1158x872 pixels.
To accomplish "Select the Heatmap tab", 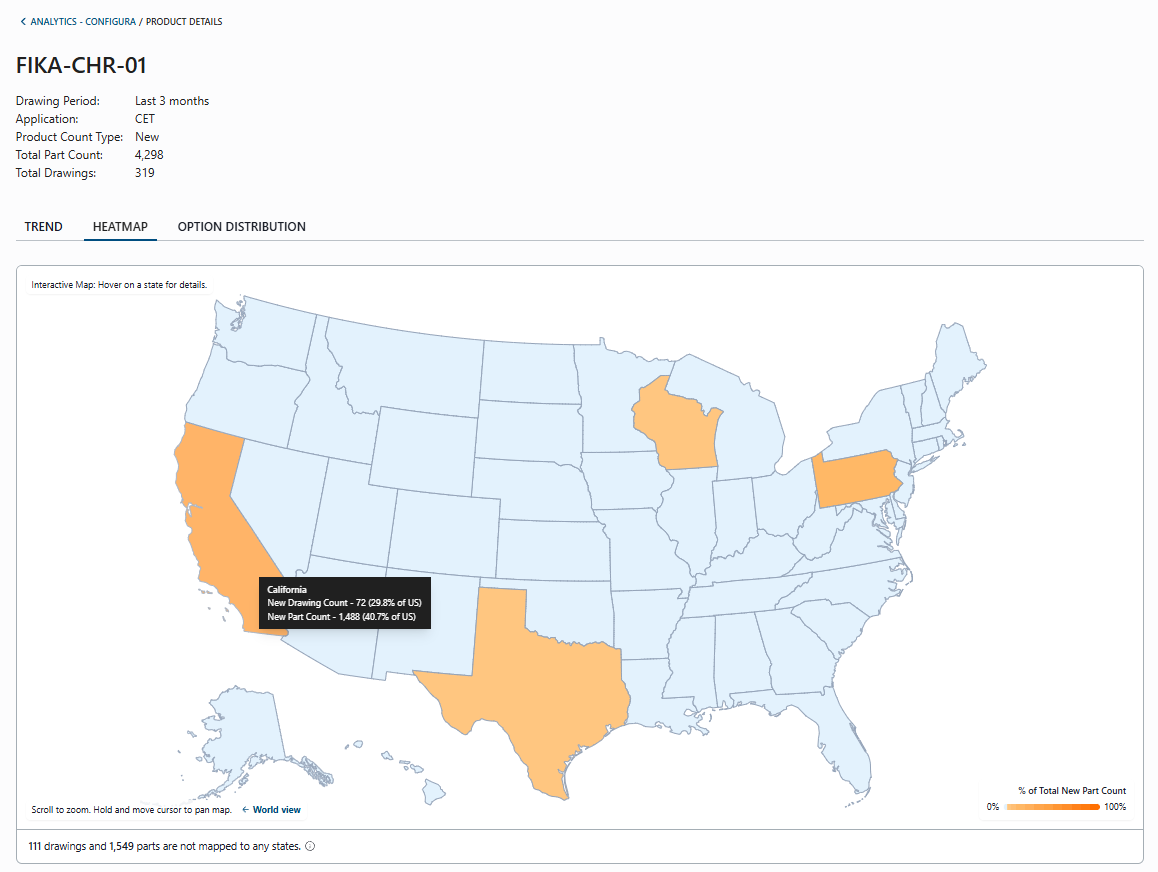I will [x=120, y=227].
